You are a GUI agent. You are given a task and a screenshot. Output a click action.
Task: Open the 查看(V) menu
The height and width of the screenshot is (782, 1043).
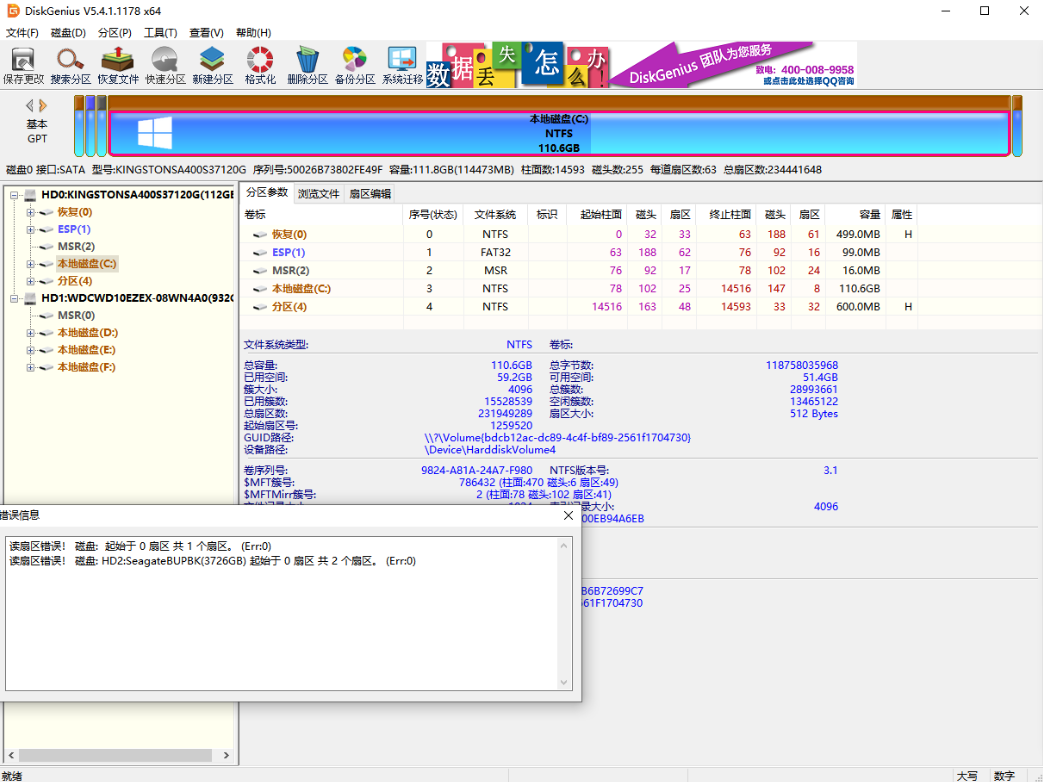click(x=206, y=33)
